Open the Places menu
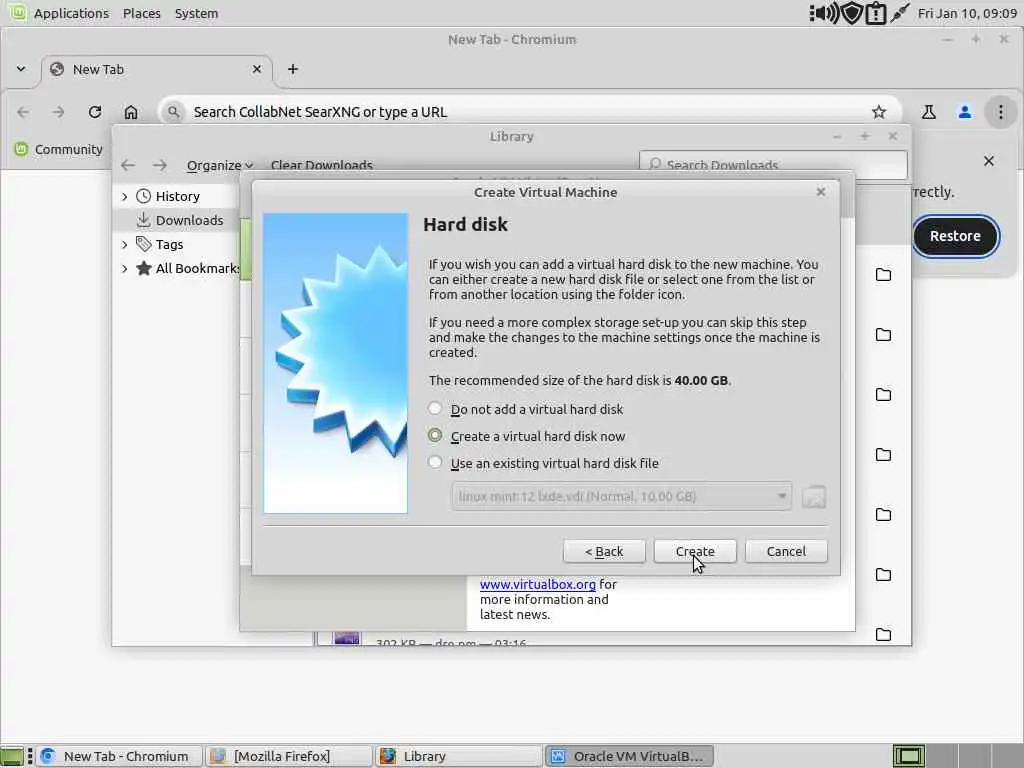1024x768 pixels. click(x=142, y=13)
